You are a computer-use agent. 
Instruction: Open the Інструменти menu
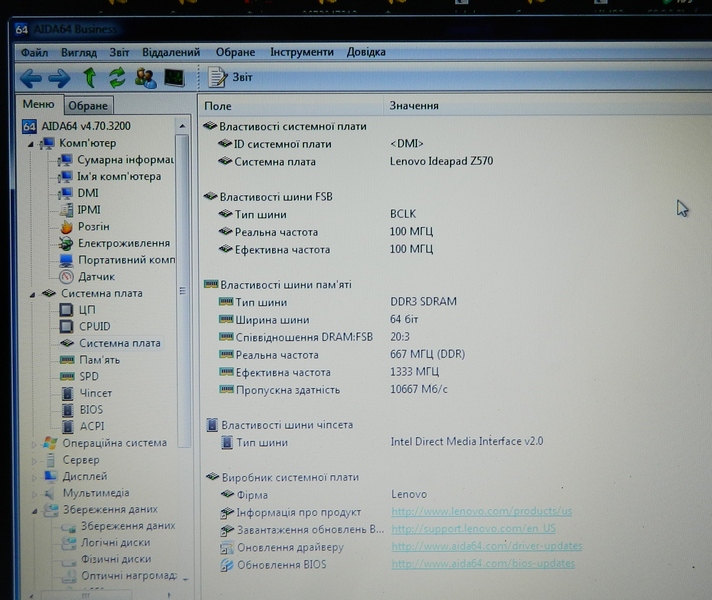tap(301, 52)
